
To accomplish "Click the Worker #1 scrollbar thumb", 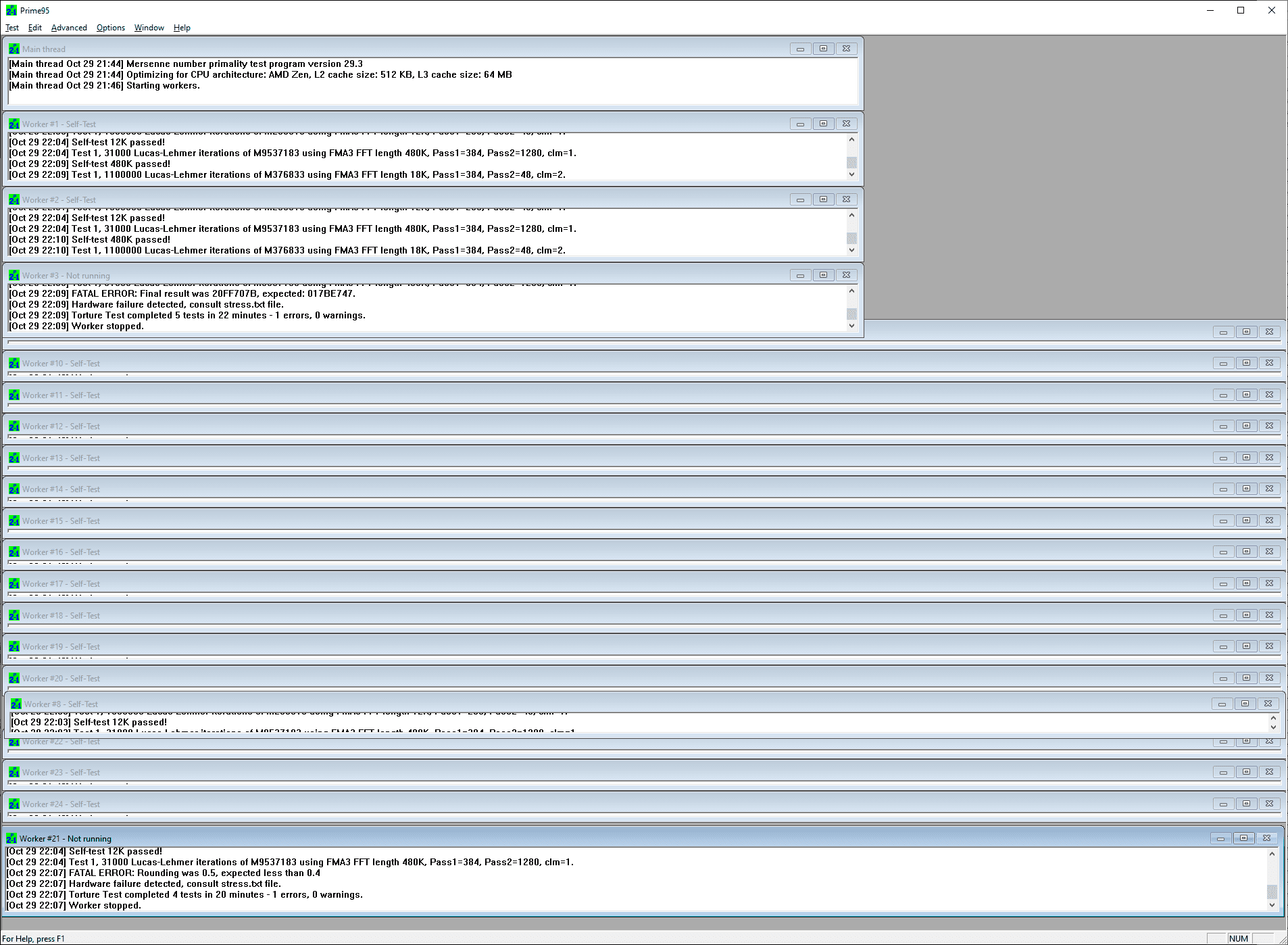I will (851, 163).
